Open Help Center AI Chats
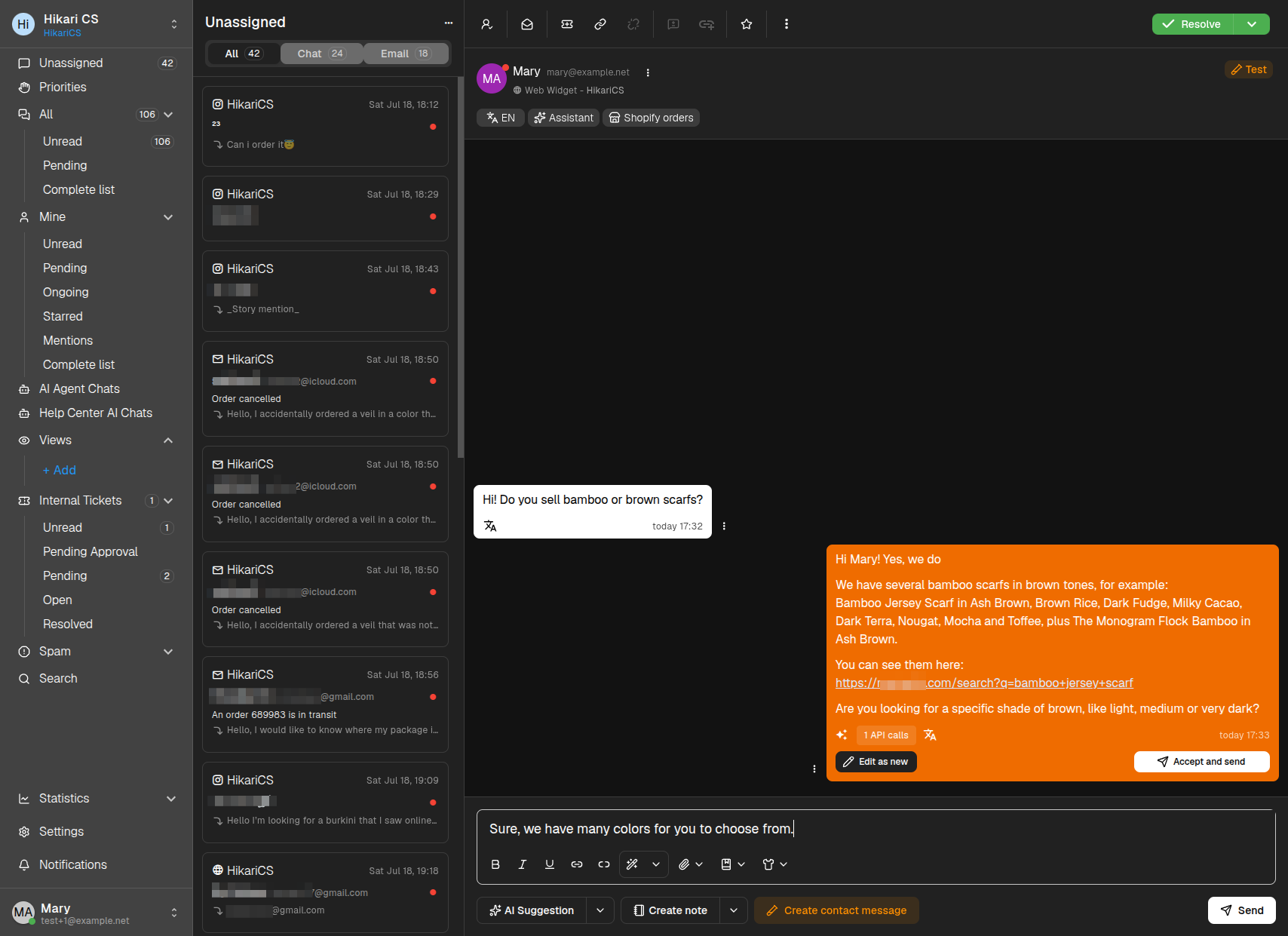1288x936 pixels. click(x=97, y=413)
